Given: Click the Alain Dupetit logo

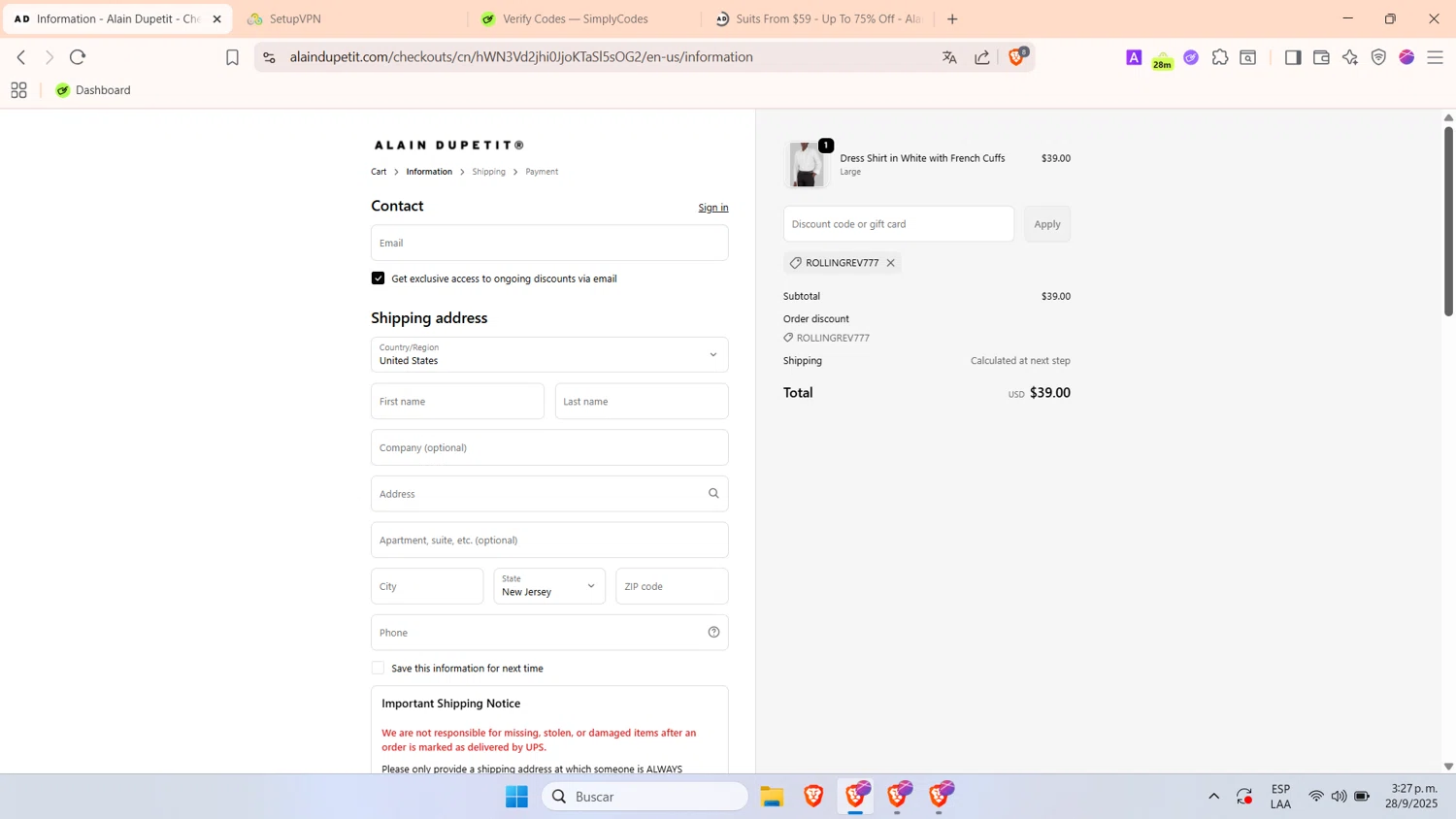Looking at the screenshot, I should click(x=448, y=145).
